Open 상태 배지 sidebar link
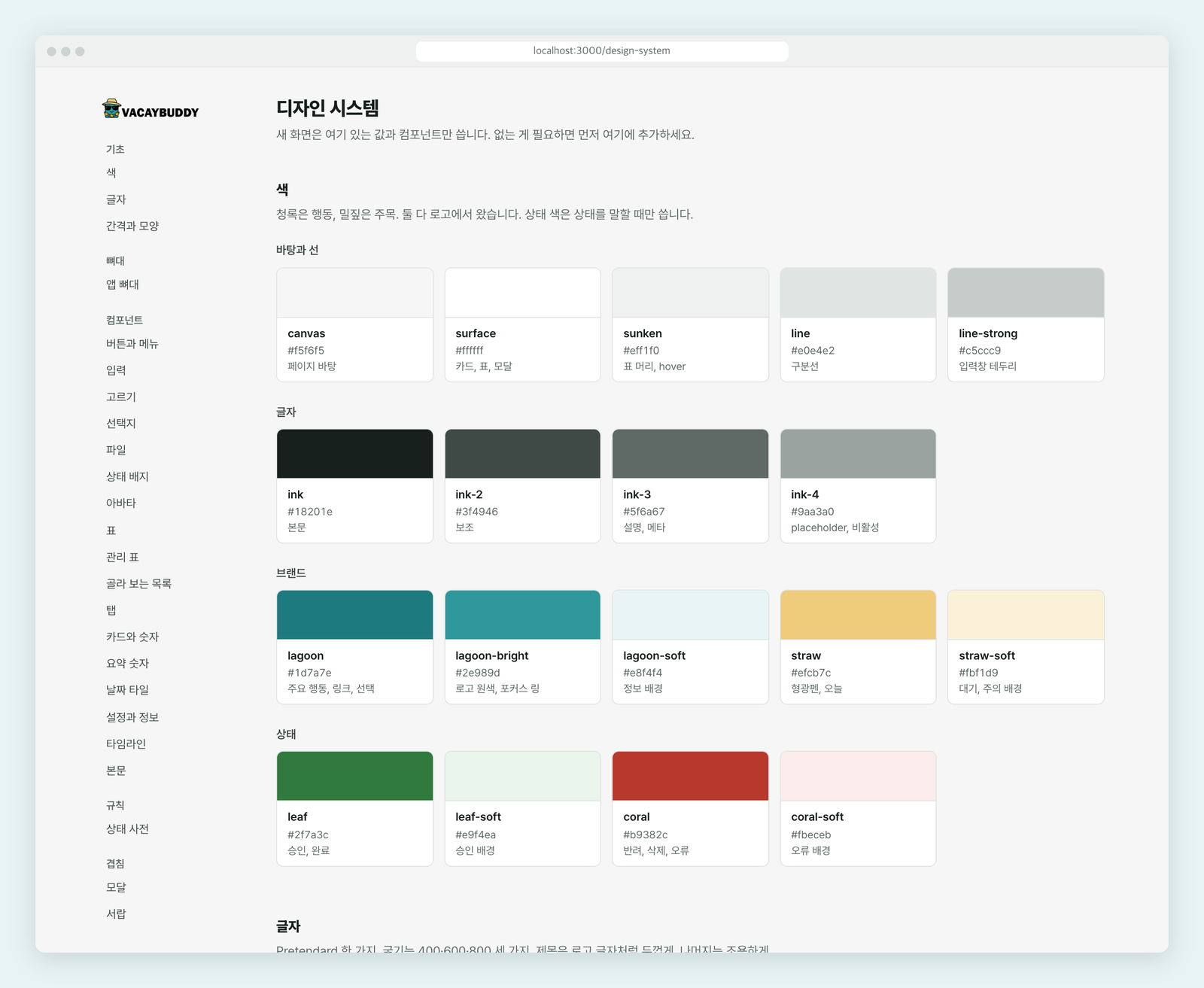1204x988 pixels. pos(128,476)
